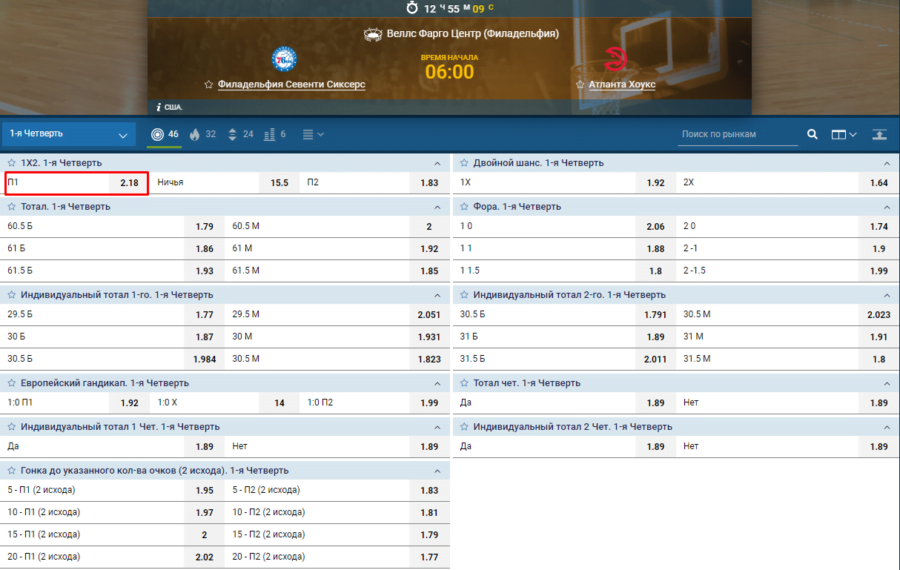Viewport: 900px width, 570px height.
Task: Select the flame popular markets filter (32)
Action: coord(202,134)
